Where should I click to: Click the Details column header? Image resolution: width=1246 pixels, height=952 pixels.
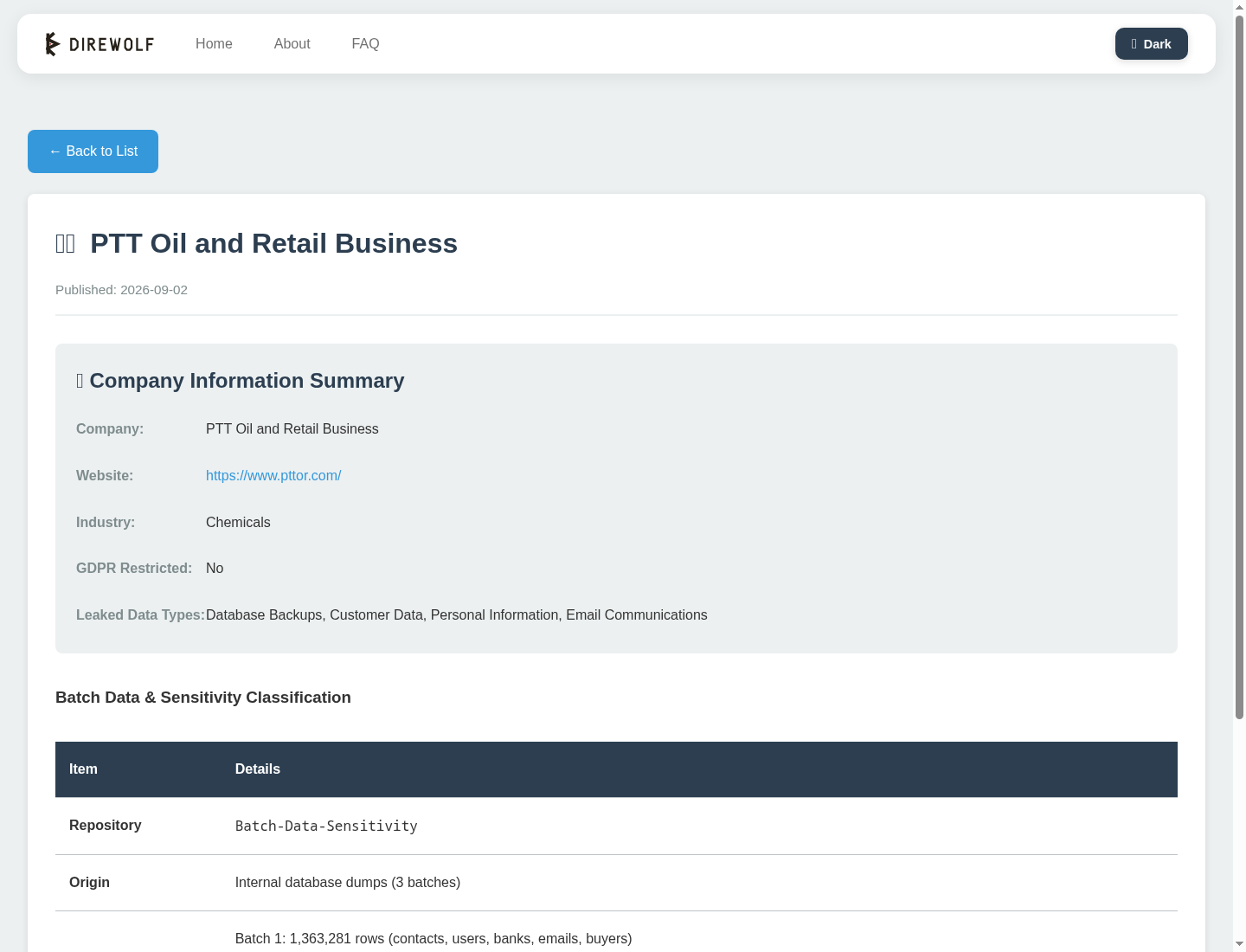pos(258,769)
